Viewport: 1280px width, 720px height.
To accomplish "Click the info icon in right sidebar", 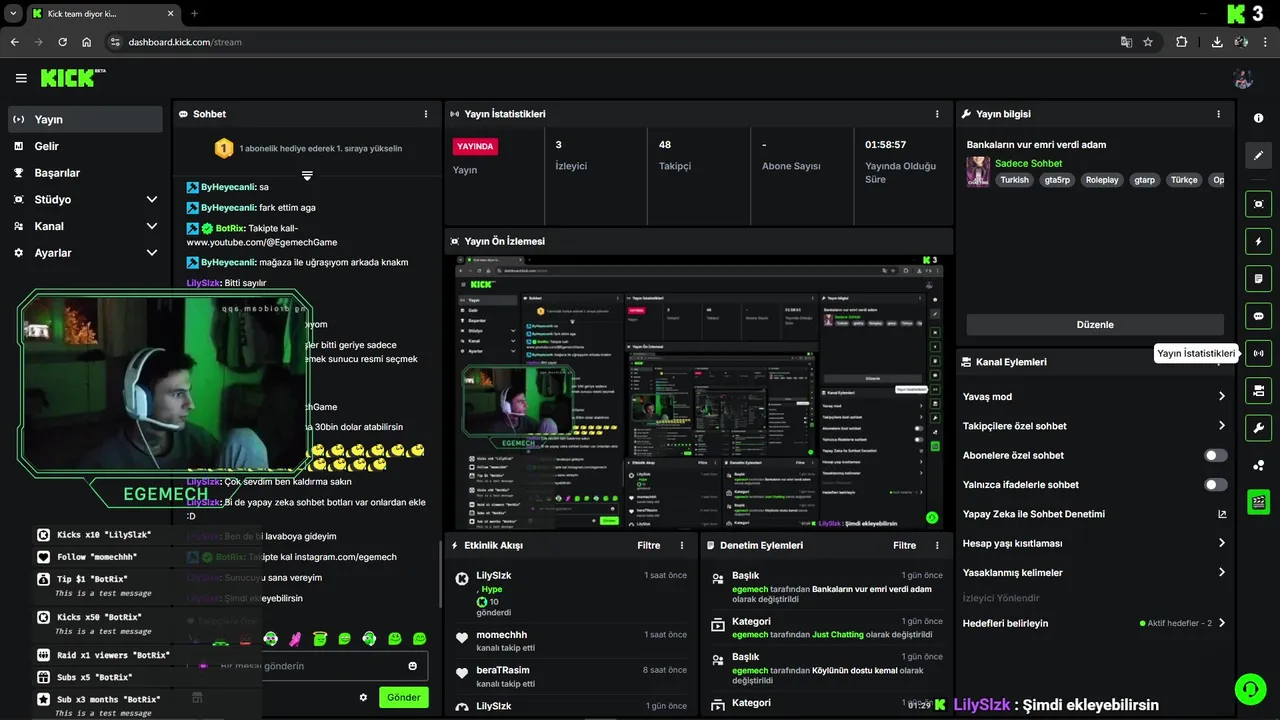I will pos(1258,118).
